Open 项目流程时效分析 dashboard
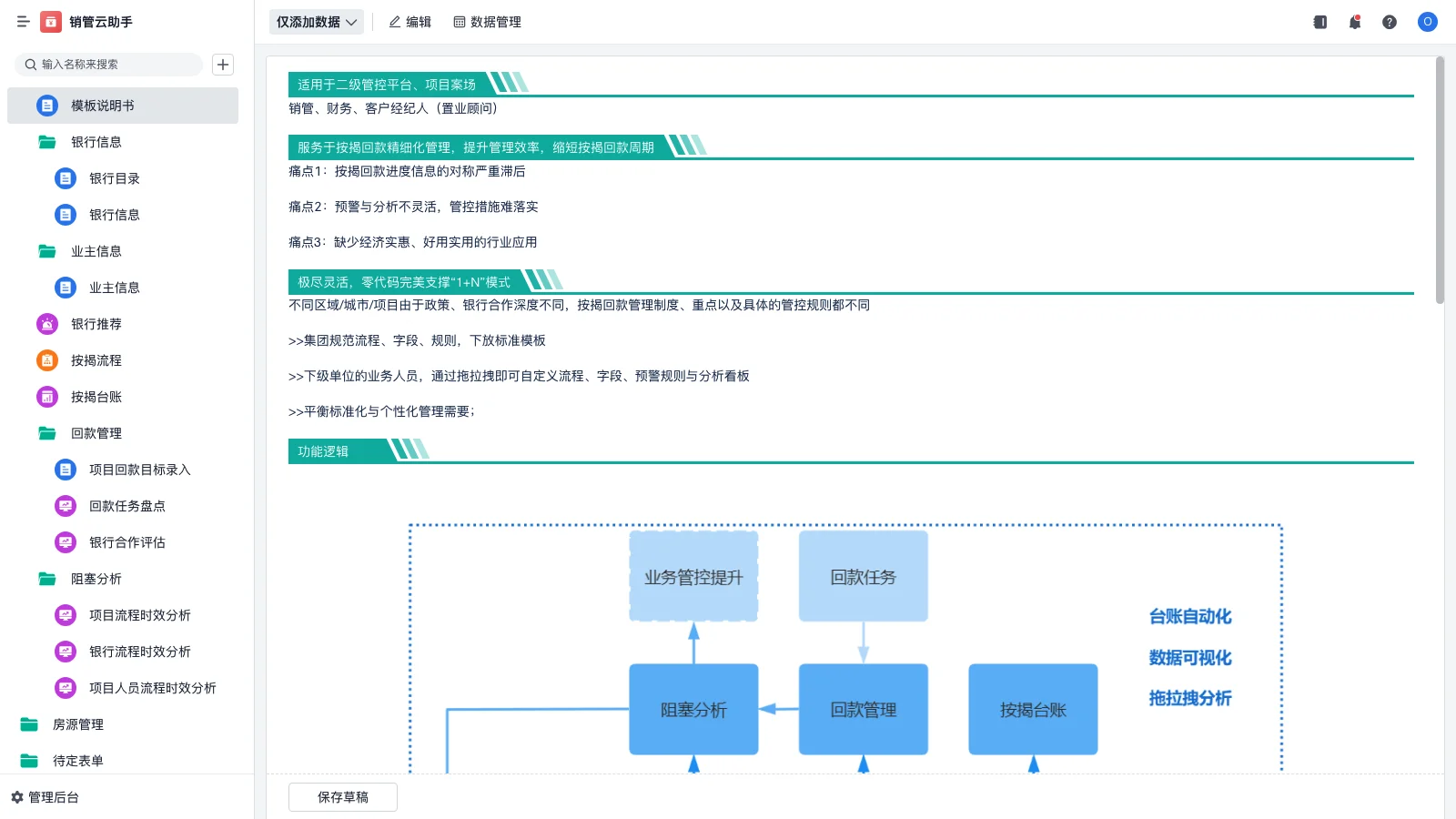The width and height of the screenshot is (1456, 819). [138, 615]
